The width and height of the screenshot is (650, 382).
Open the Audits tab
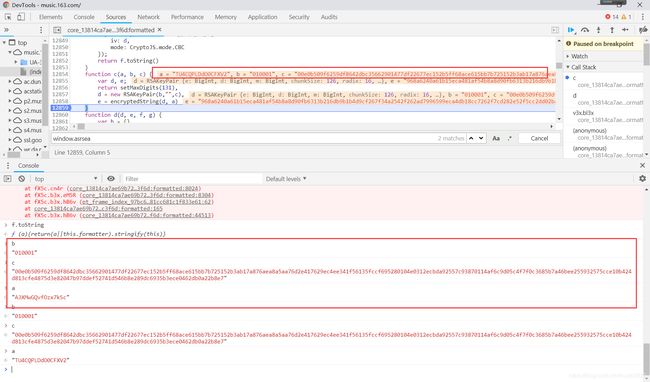[329, 17]
